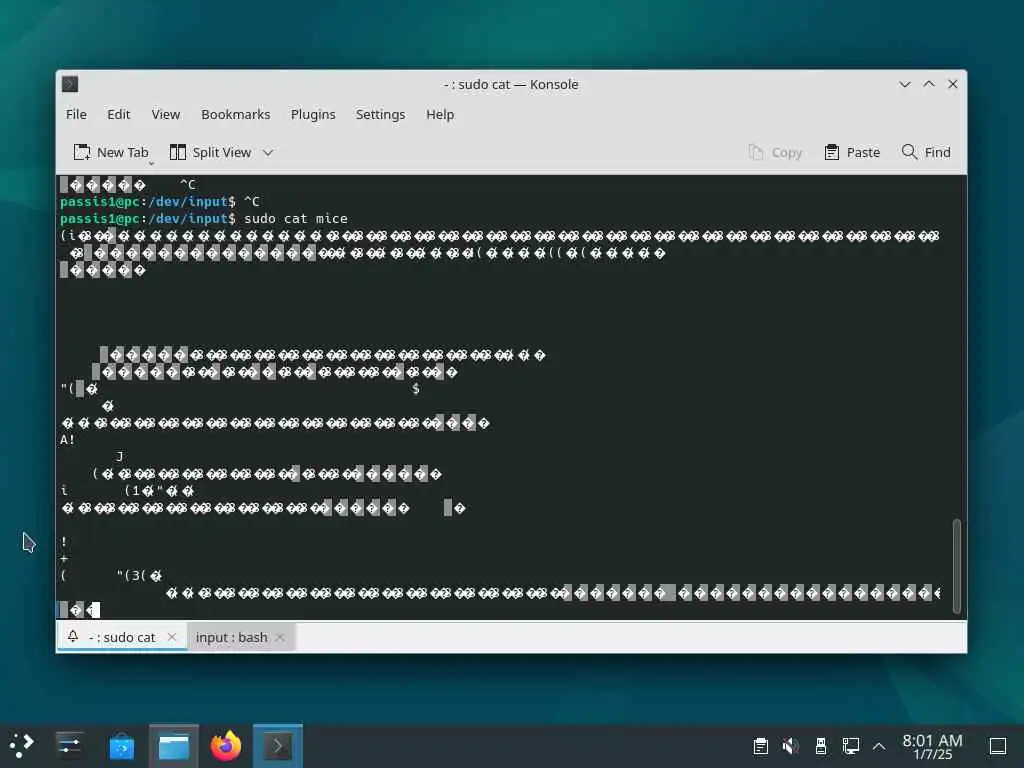Open the removable devices tray icon
This screenshot has height=768, width=1024.
coord(821,746)
